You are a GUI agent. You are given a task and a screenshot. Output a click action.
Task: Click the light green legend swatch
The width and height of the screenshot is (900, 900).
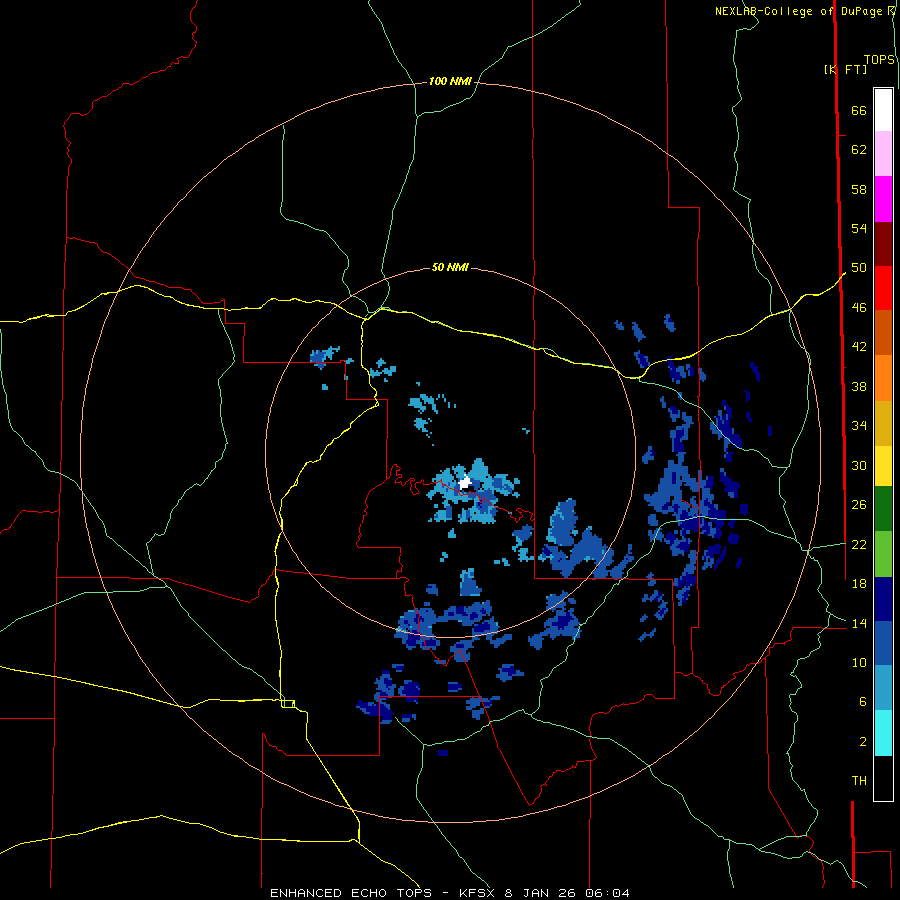tap(883, 554)
